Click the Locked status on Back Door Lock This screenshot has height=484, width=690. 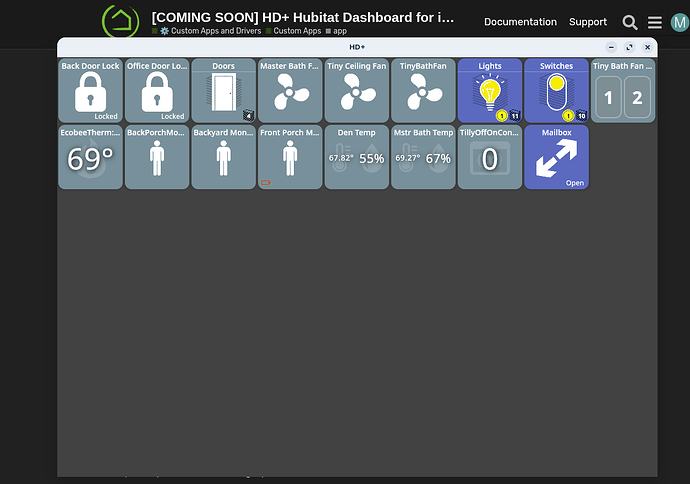pos(106,117)
